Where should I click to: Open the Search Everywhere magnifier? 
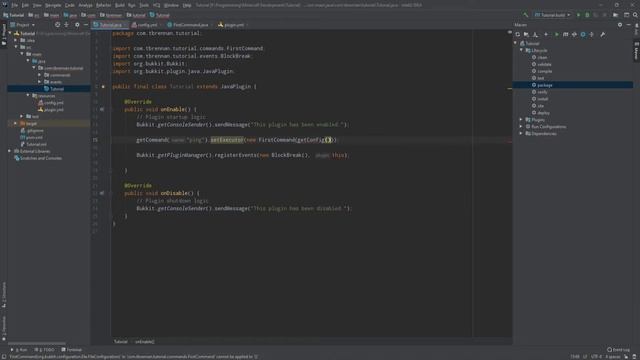[x=635, y=15]
